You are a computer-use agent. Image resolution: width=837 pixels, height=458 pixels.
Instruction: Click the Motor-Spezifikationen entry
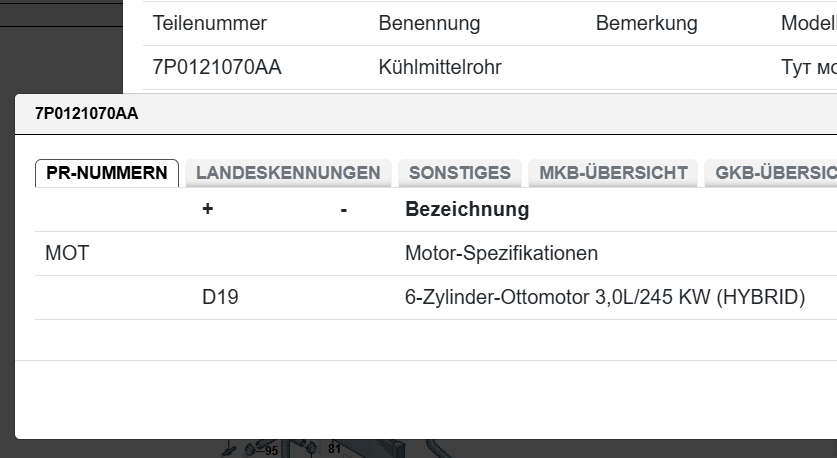501,254
